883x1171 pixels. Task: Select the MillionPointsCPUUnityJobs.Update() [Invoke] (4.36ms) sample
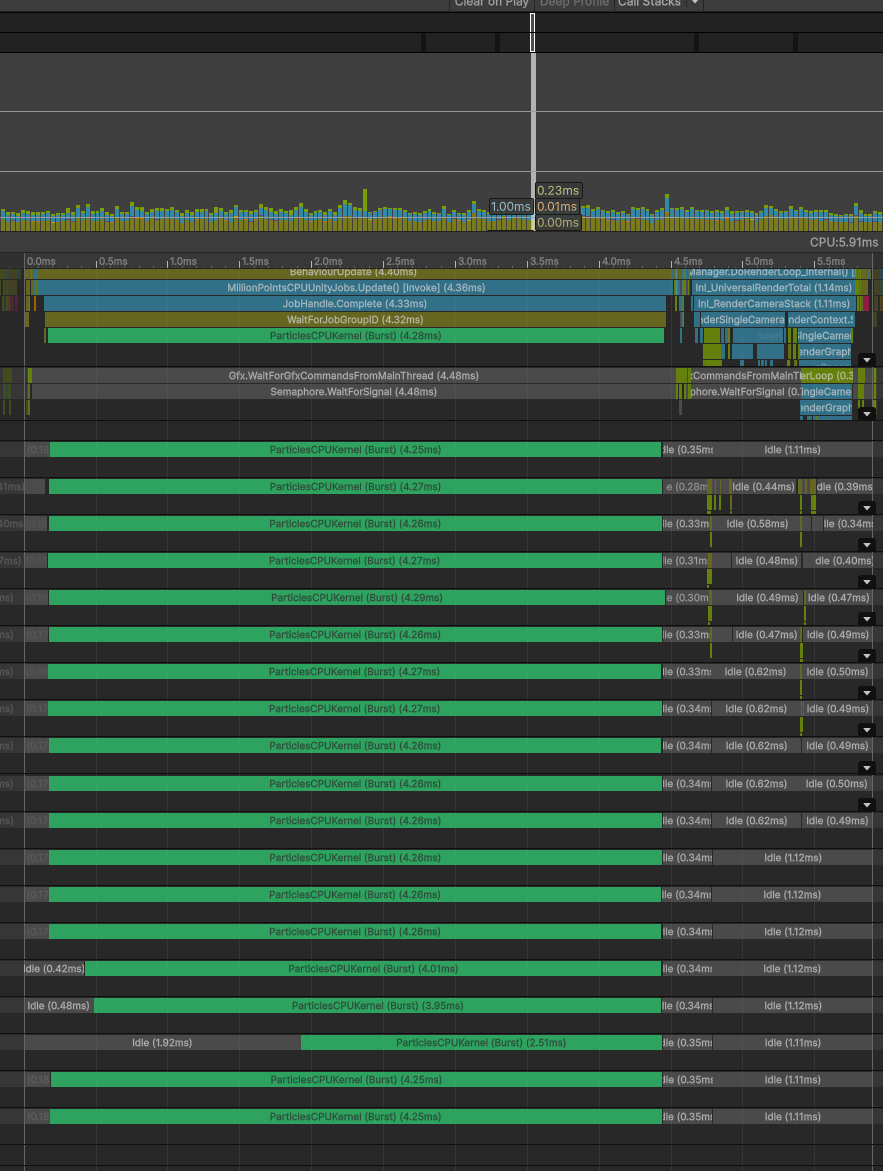(x=355, y=288)
